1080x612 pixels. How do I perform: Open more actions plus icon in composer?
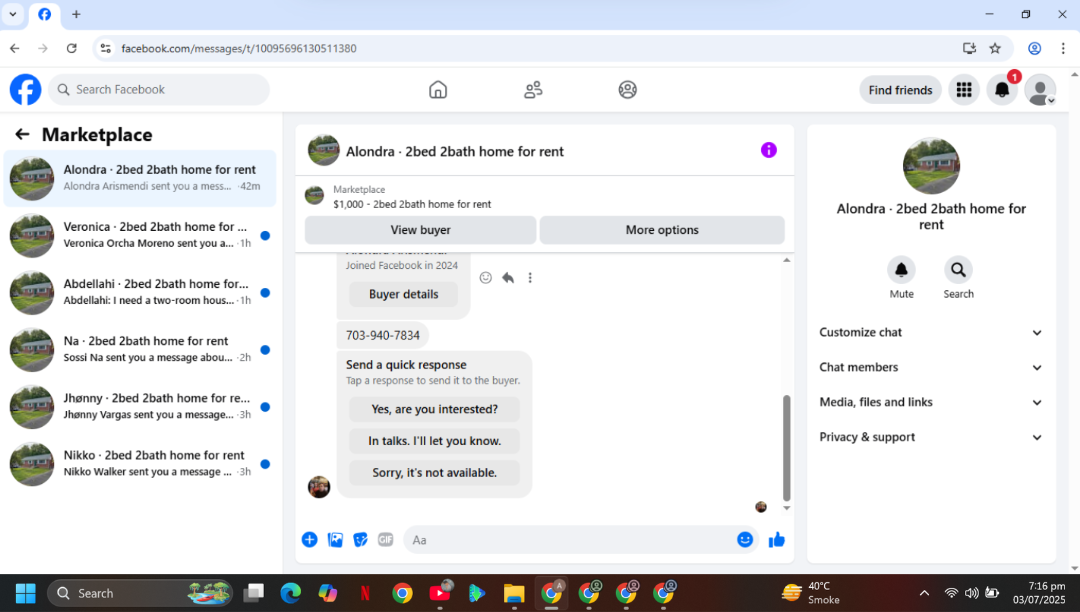(x=309, y=540)
